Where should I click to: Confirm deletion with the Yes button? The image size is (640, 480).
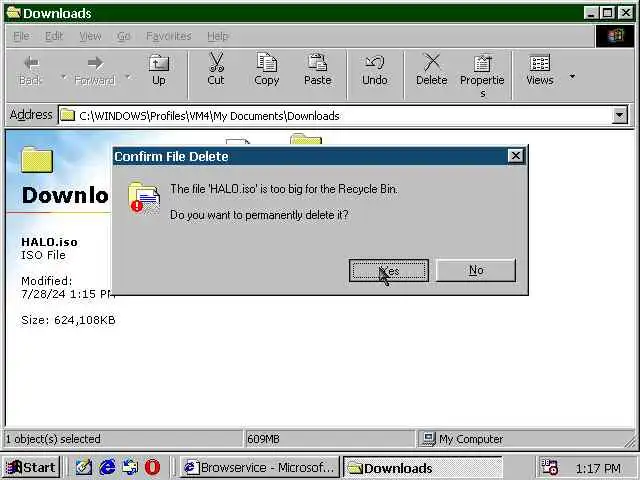tap(389, 270)
